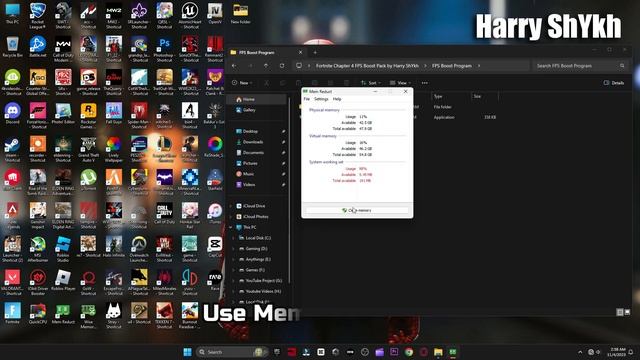Launch the uTorrent desktop icon
This screenshot has width=640, height=360.
coord(88,180)
